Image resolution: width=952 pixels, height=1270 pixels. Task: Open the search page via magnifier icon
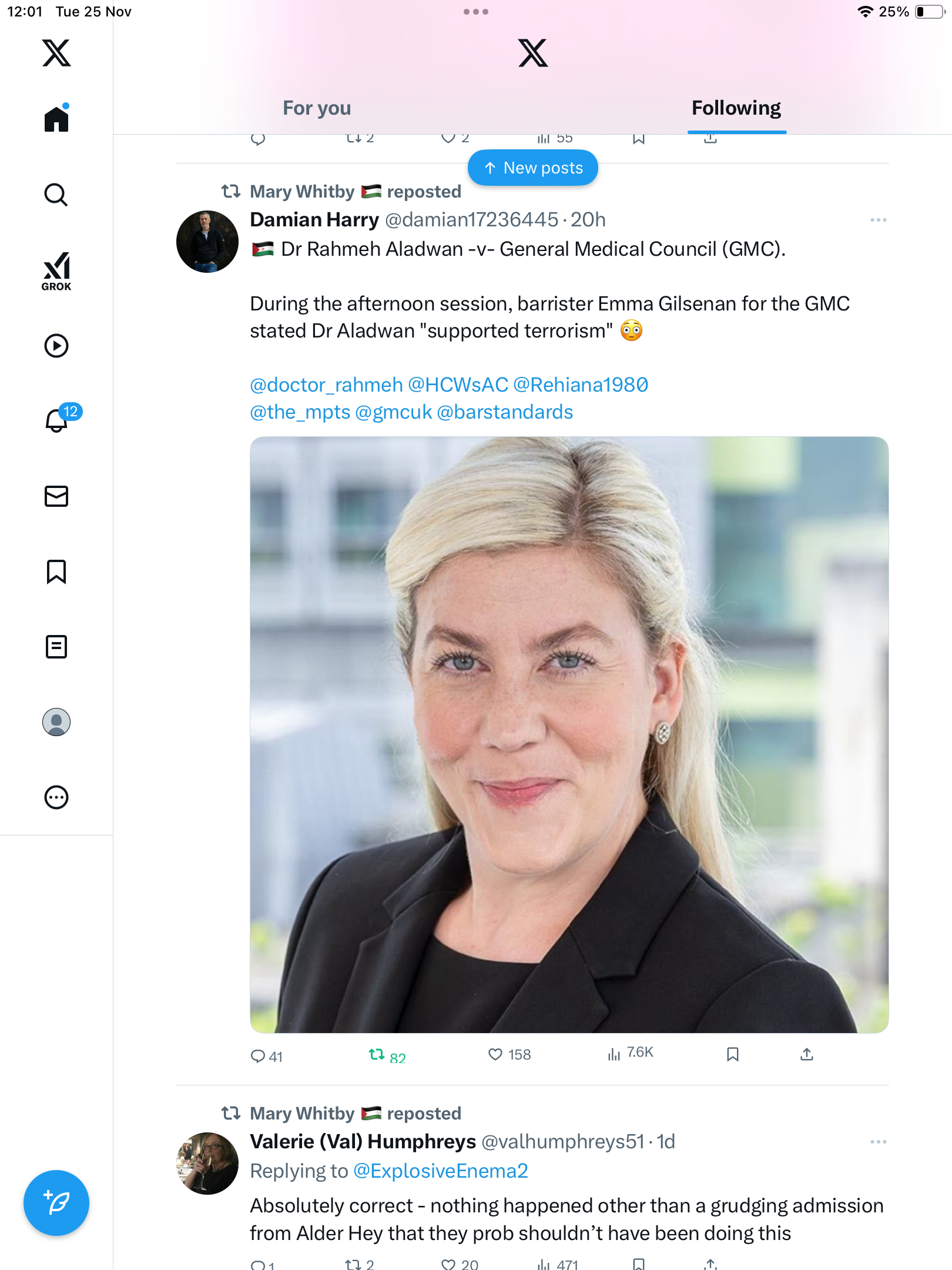pos(56,195)
